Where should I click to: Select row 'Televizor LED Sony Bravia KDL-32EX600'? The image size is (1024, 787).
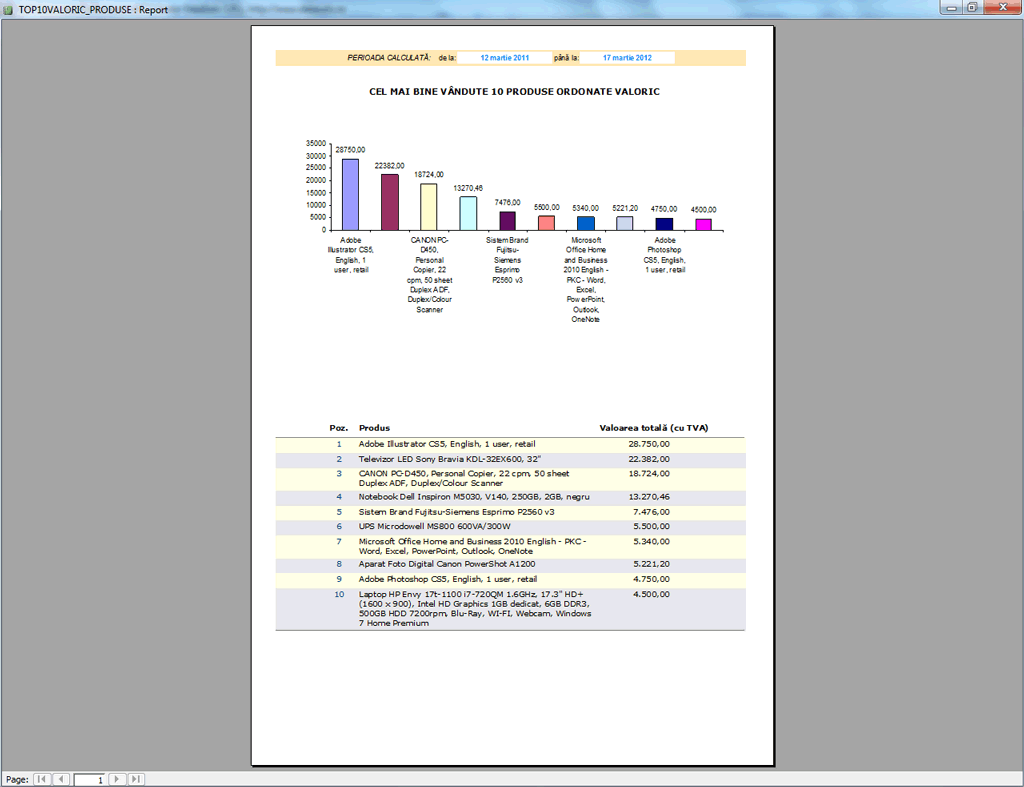[510, 460]
